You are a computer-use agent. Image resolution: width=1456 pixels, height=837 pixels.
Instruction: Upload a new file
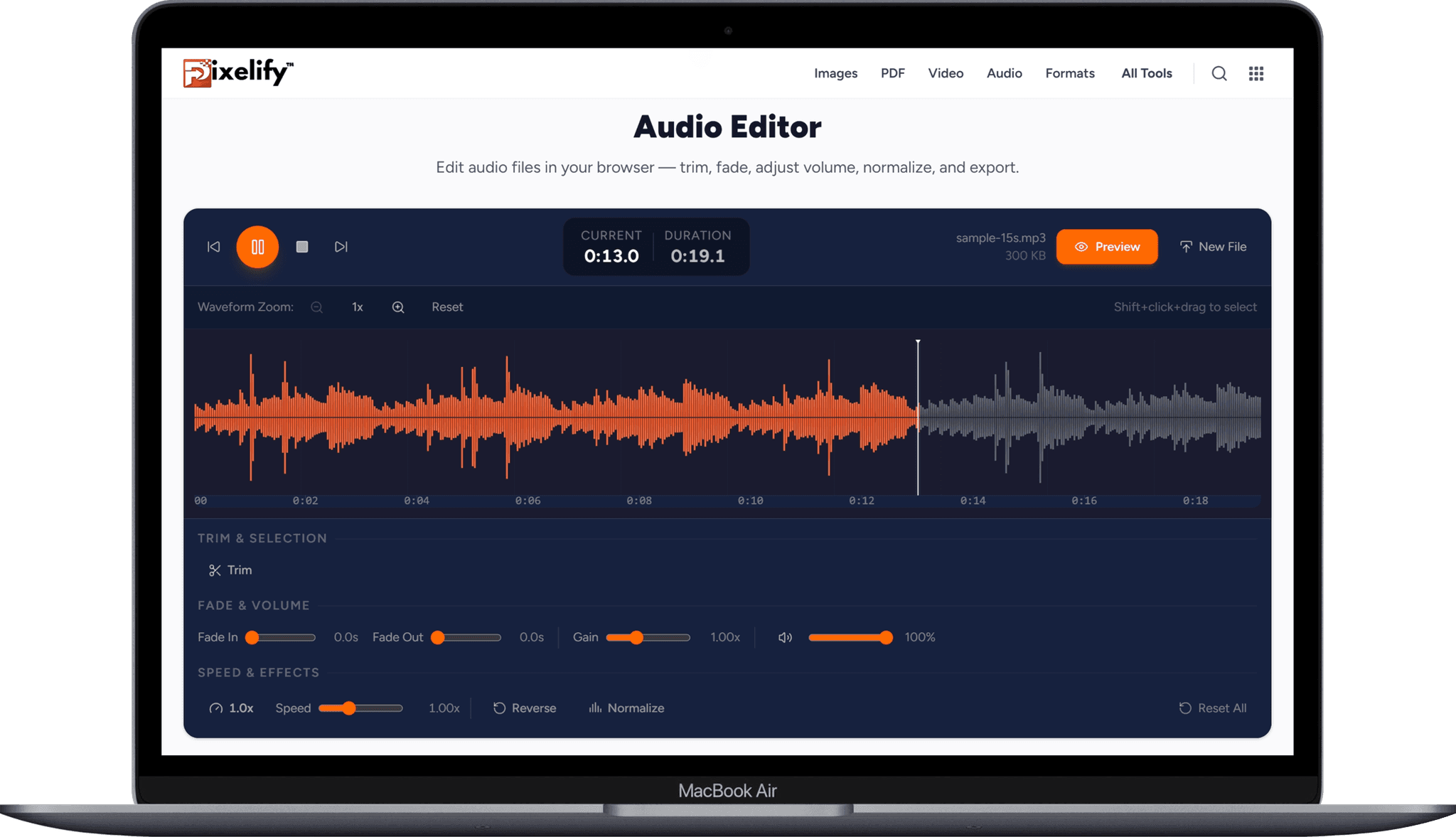click(1213, 247)
